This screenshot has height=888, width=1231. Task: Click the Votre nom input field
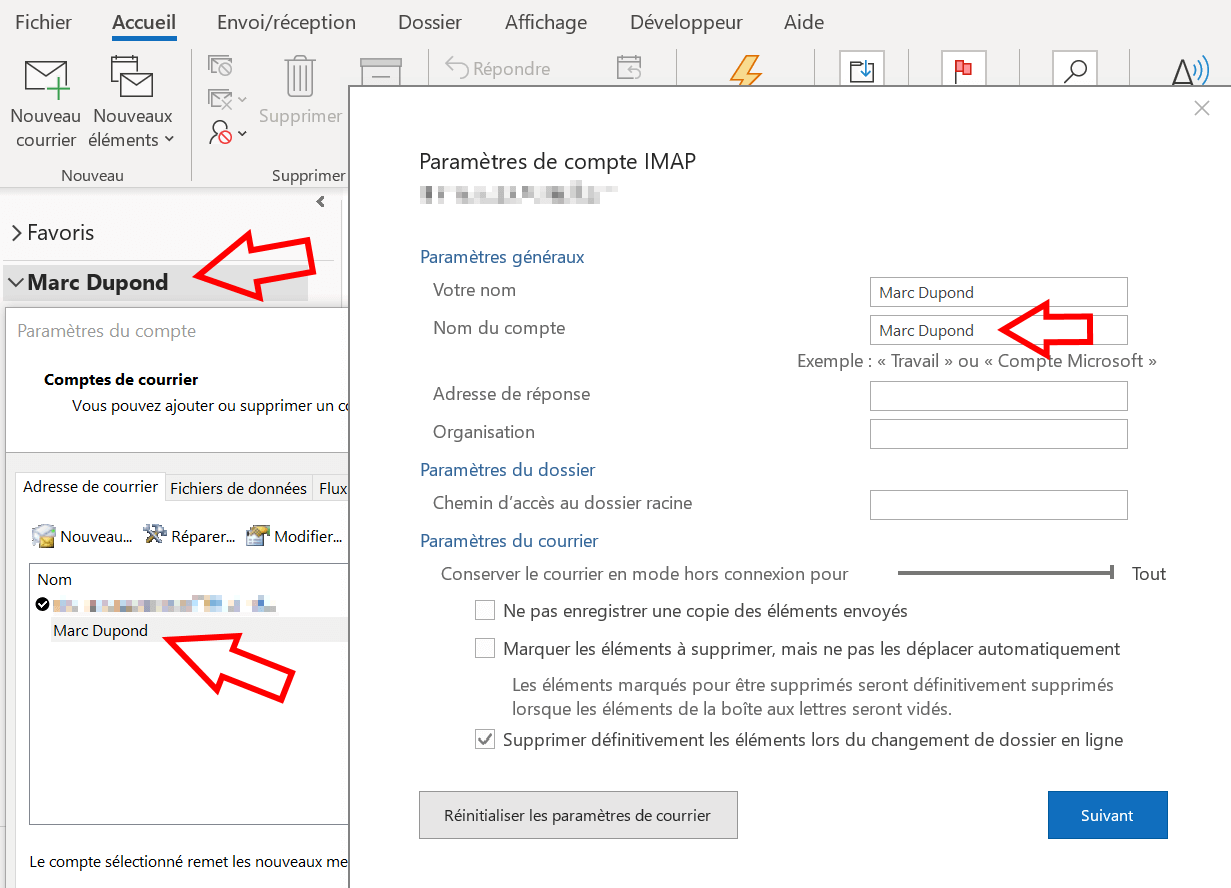click(x=998, y=292)
